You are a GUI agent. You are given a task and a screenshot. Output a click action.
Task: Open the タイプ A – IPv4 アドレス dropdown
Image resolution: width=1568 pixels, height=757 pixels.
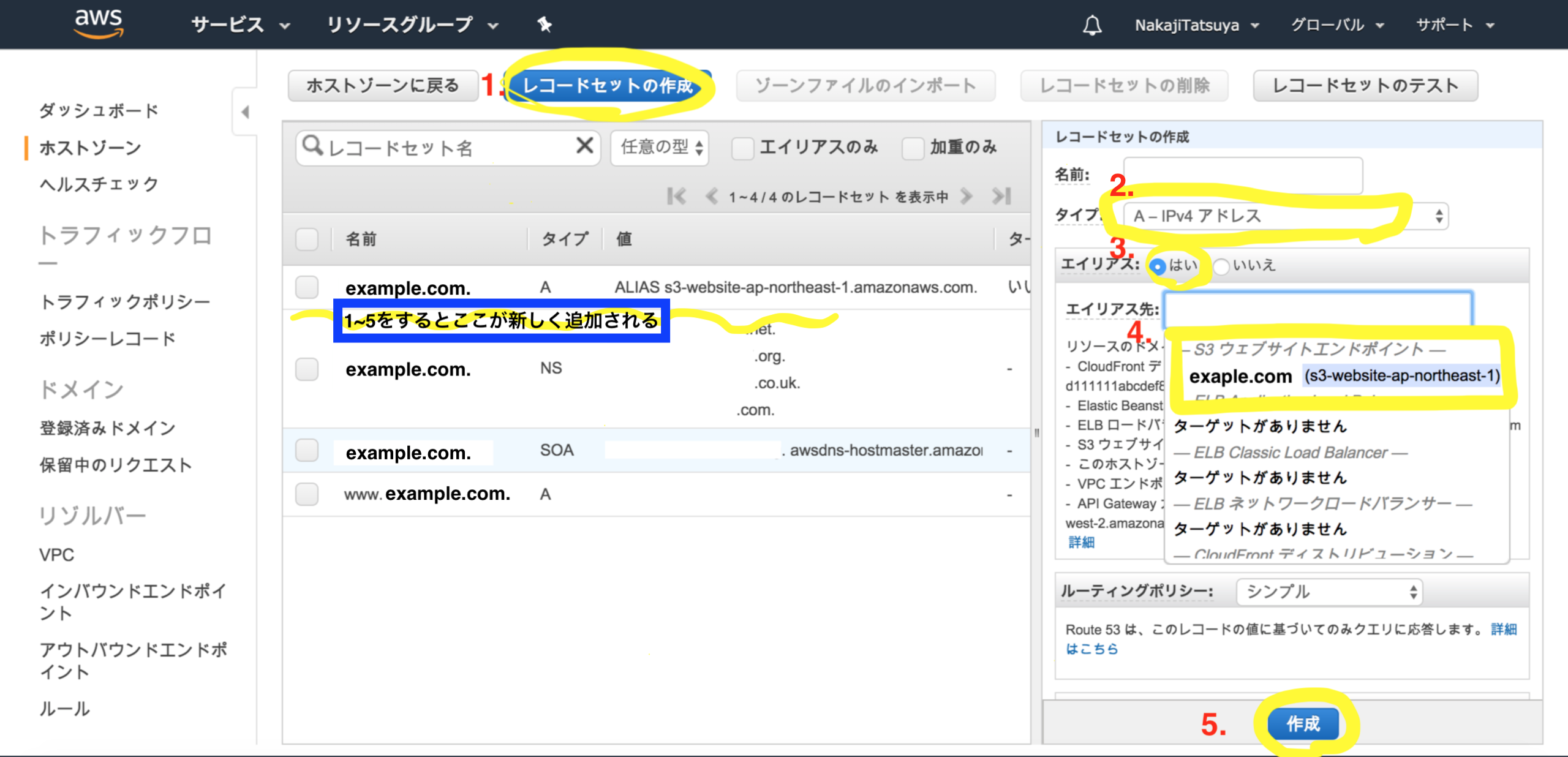[x=1285, y=216]
